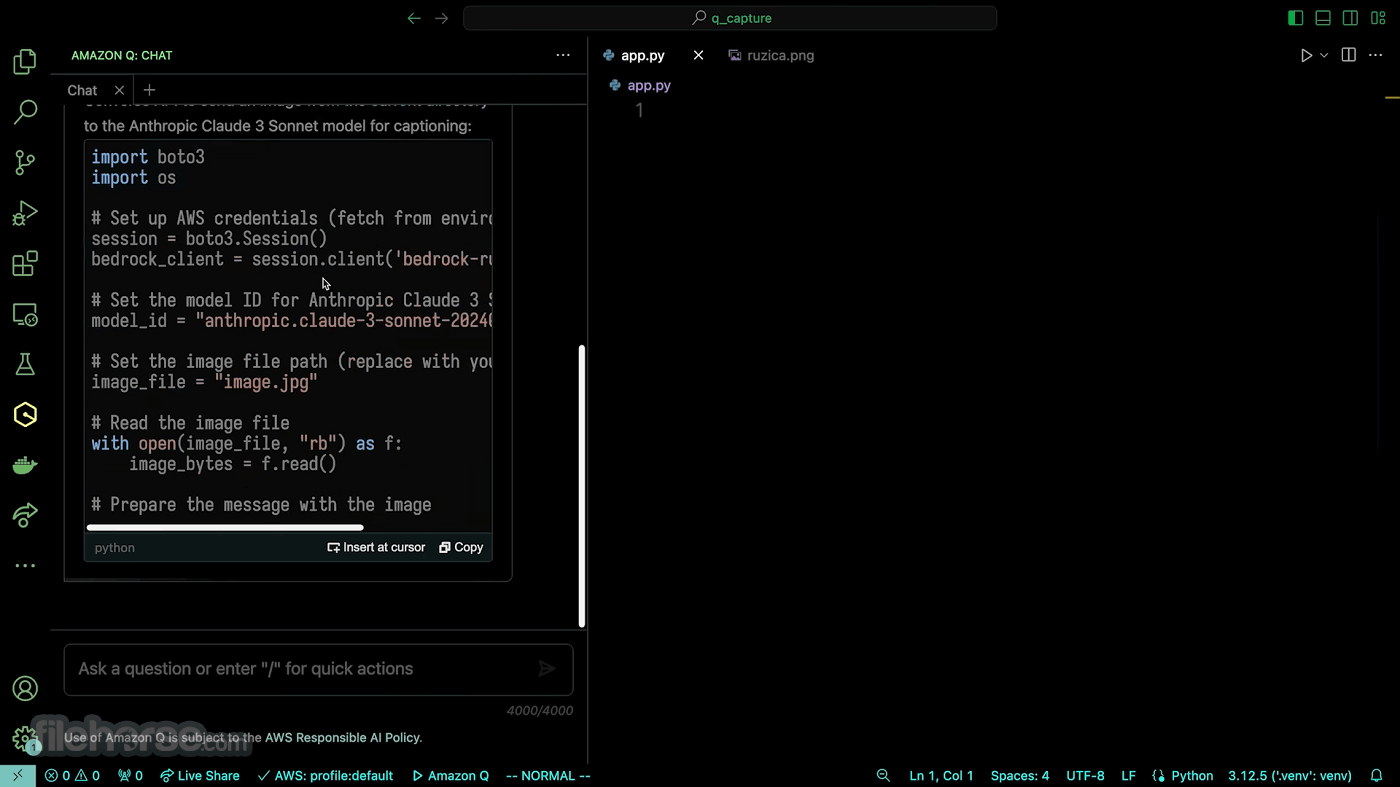Click the image_file = "image.jpg" line
This screenshot has width=1400, height=787.
[x=205, y=382]
